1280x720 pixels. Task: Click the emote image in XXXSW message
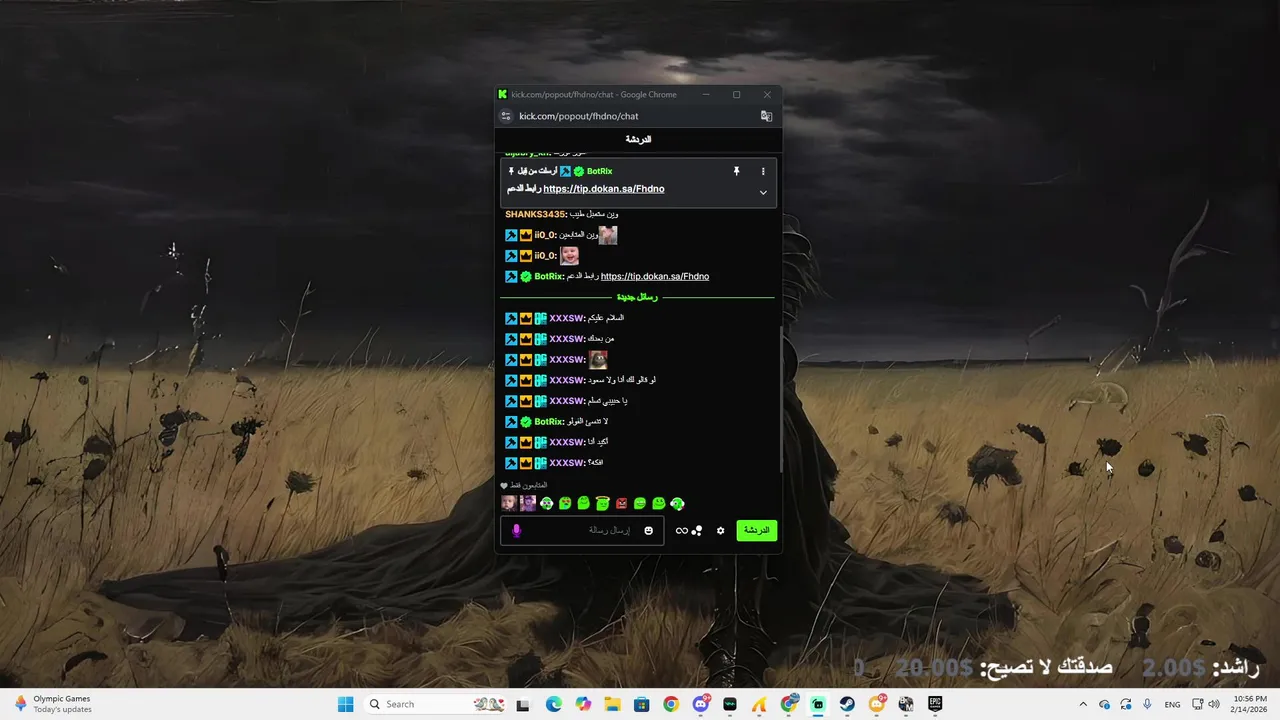597,359
